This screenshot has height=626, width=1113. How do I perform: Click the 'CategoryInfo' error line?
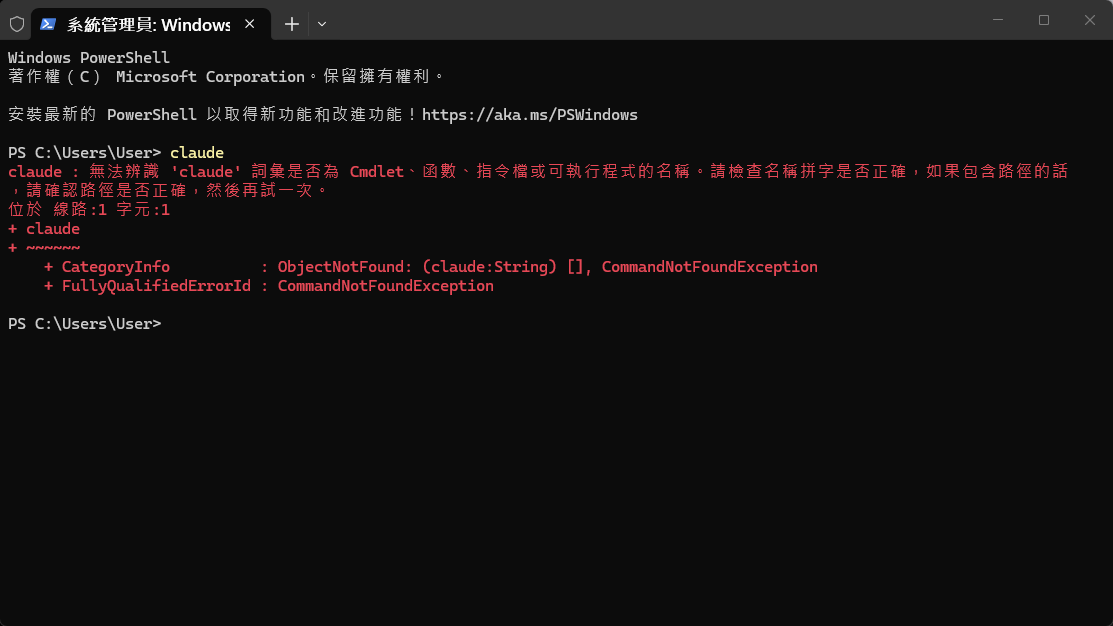coord(431,267)
